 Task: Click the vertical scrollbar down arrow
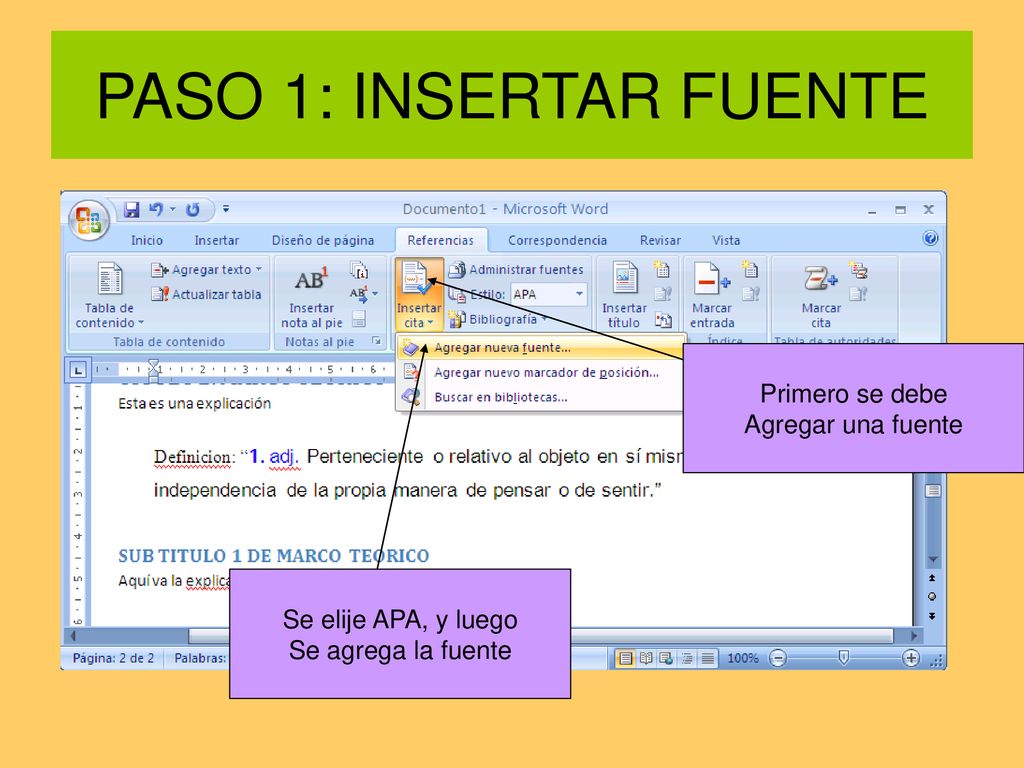(933, 560)
